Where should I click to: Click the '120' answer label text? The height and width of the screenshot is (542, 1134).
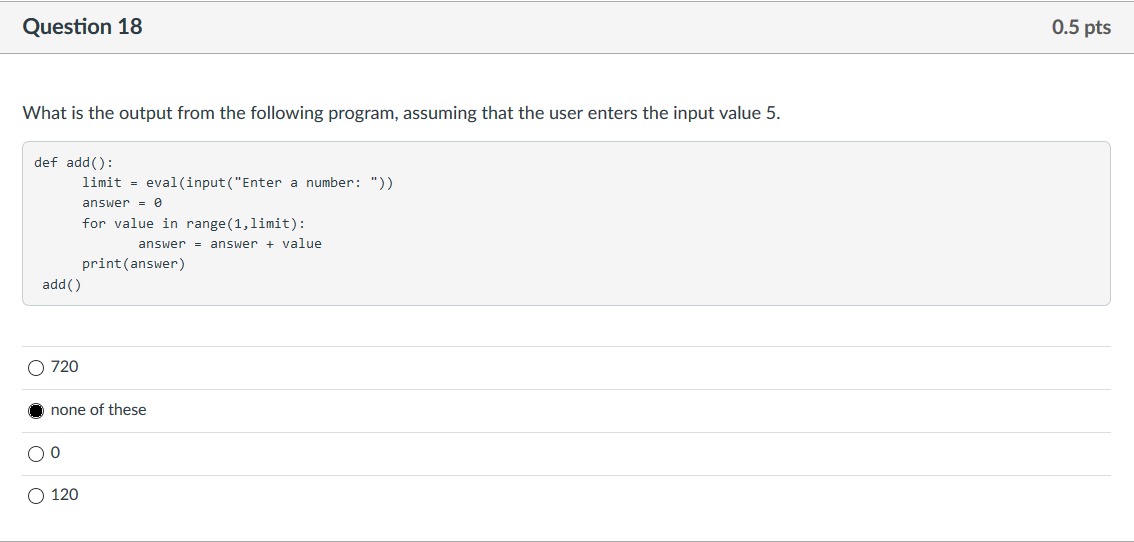click(64, 495)
